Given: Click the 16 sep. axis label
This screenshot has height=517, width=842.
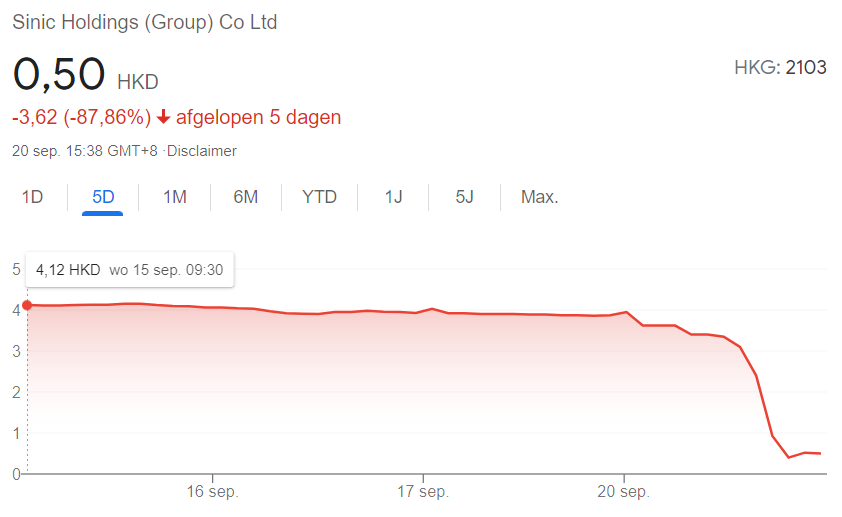Looking at the screenshot, I should pos(209,493).
